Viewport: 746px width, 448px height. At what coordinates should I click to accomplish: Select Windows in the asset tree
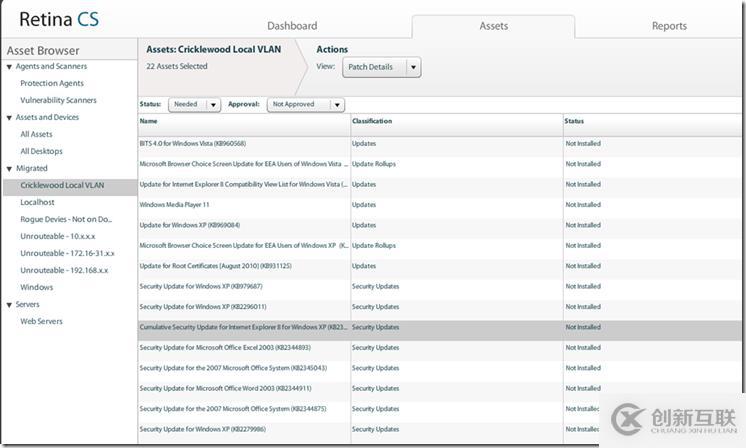point(37,287)
